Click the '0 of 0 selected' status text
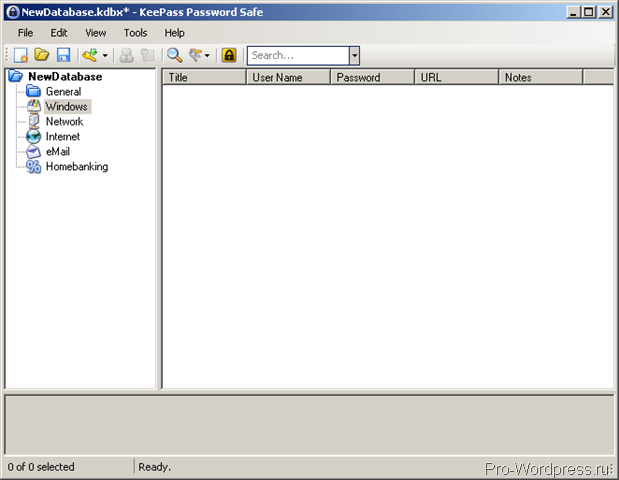The width and height of the screenshot is (619, 480). pyautogui.click(x=41, y=467)
